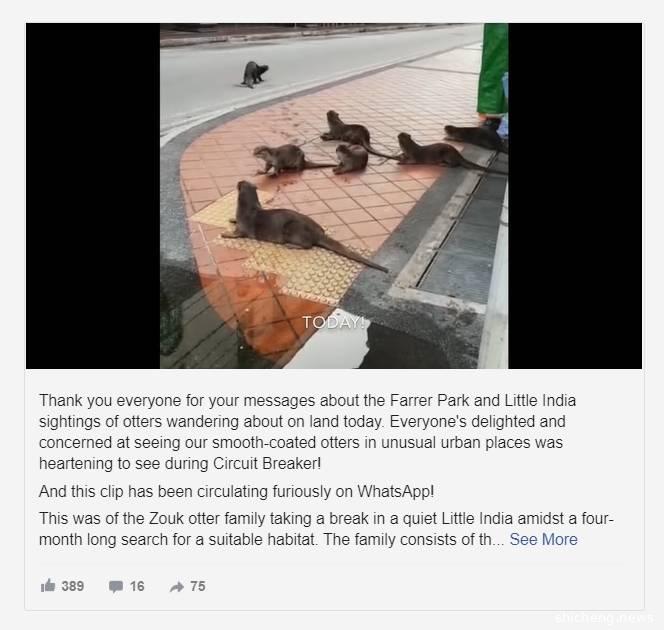Click the thumbs-up like icon
The height and width of the screenshot is (630, 664).
click(48, 586)
